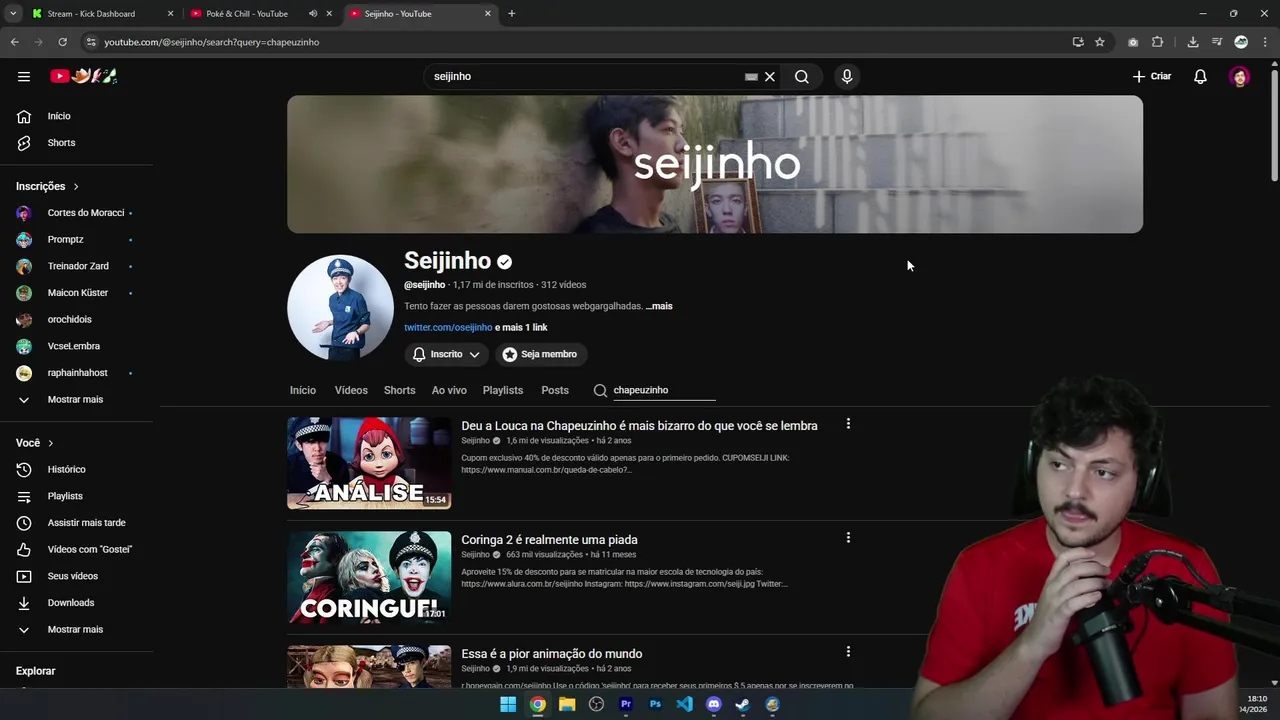
Task: Open Coringa 2 é realmente uma piada title
Action: (x=549, y=540)
